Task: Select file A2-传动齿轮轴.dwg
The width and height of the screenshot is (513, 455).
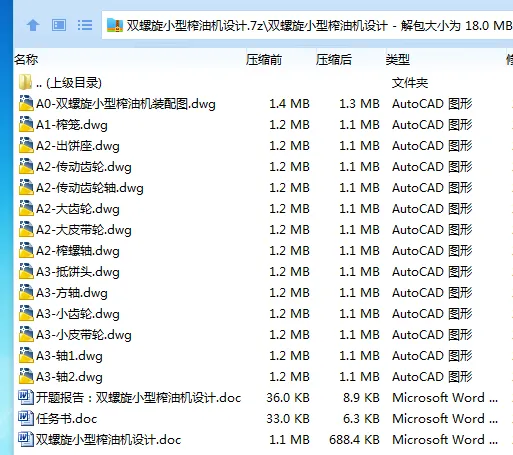Action: pyautogui.click(x=90, y=188)
